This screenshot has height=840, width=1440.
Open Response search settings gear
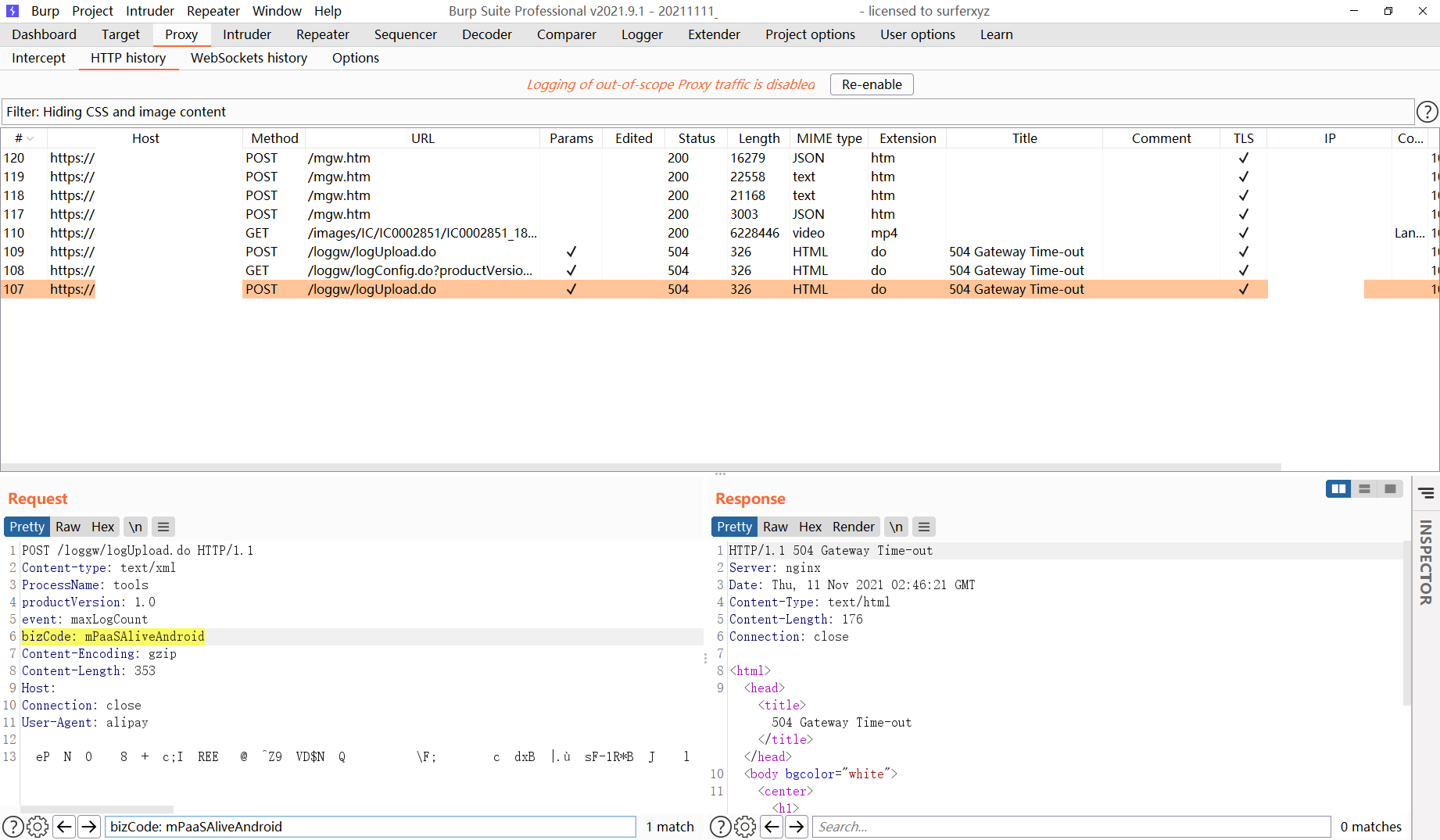coord(745,827)
